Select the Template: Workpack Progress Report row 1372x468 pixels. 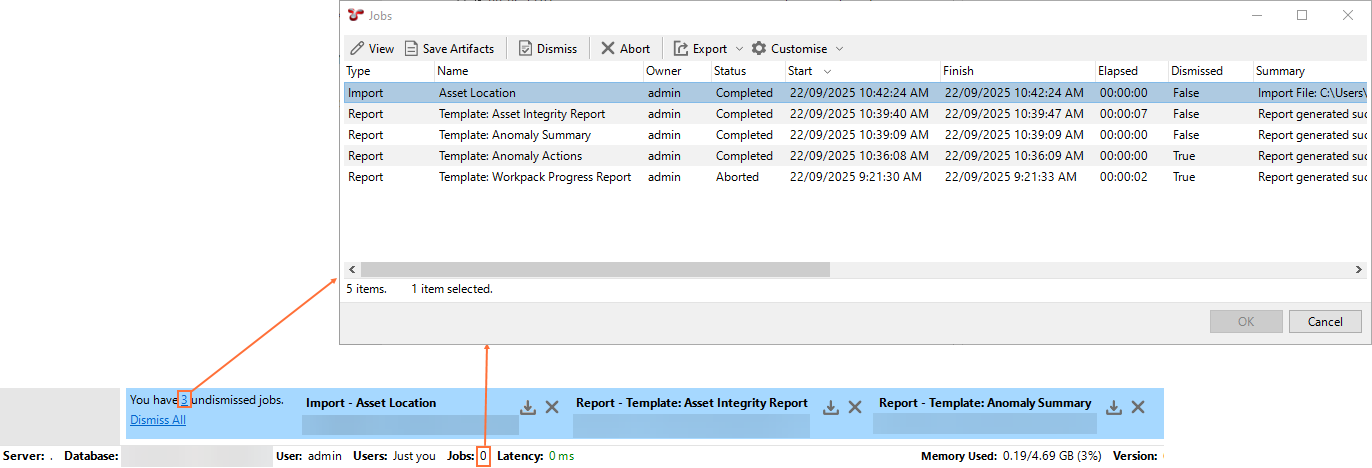(x=855, y=177)
